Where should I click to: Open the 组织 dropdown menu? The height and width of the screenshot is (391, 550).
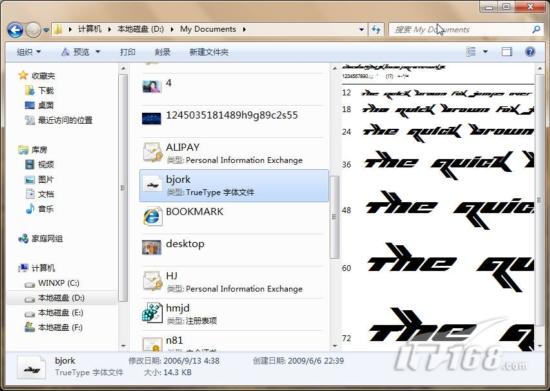coord(29,52)
